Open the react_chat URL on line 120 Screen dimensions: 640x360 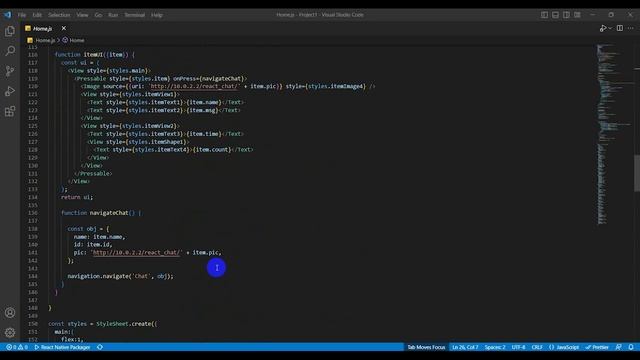194,87
